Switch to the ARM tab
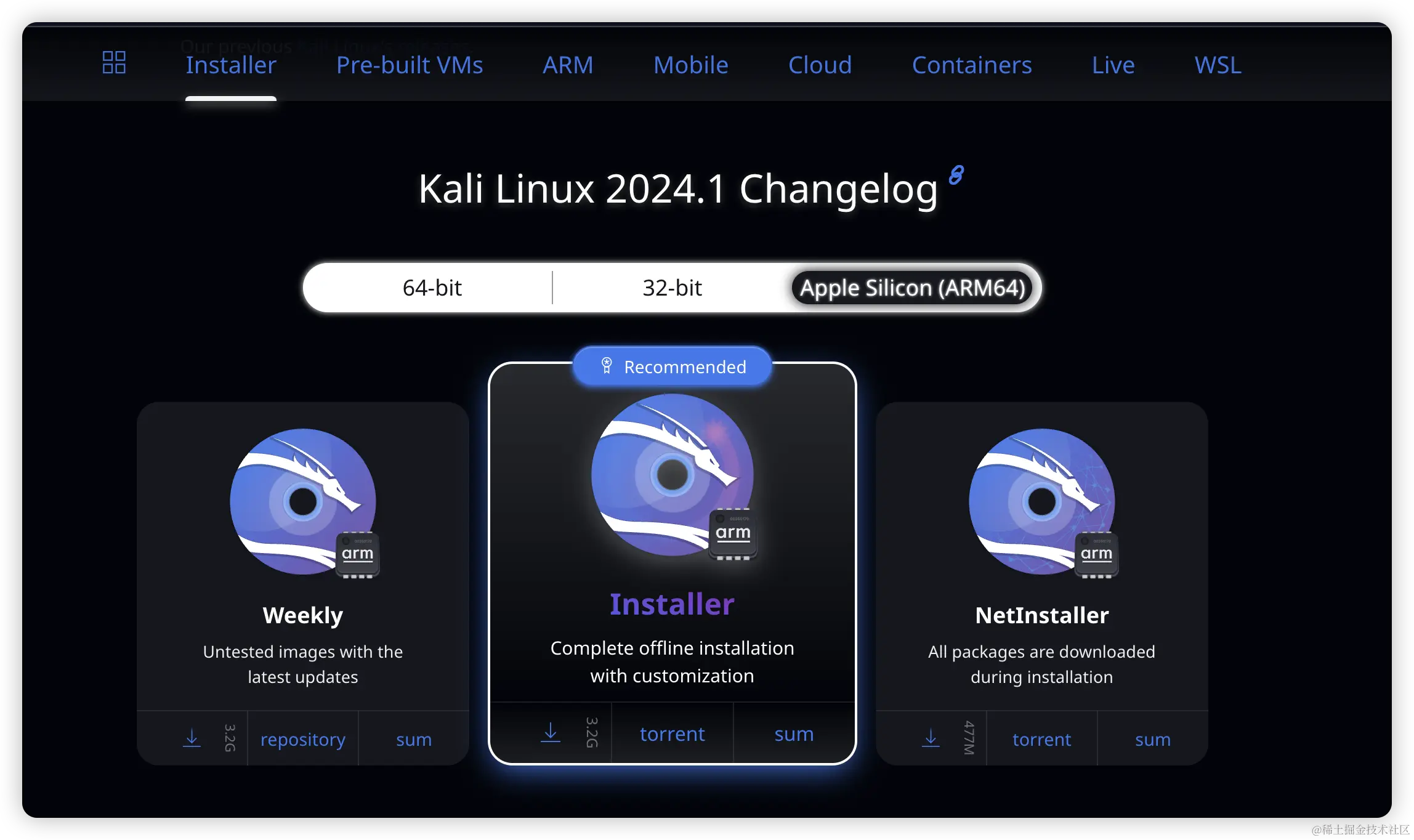 pos(568,65)
